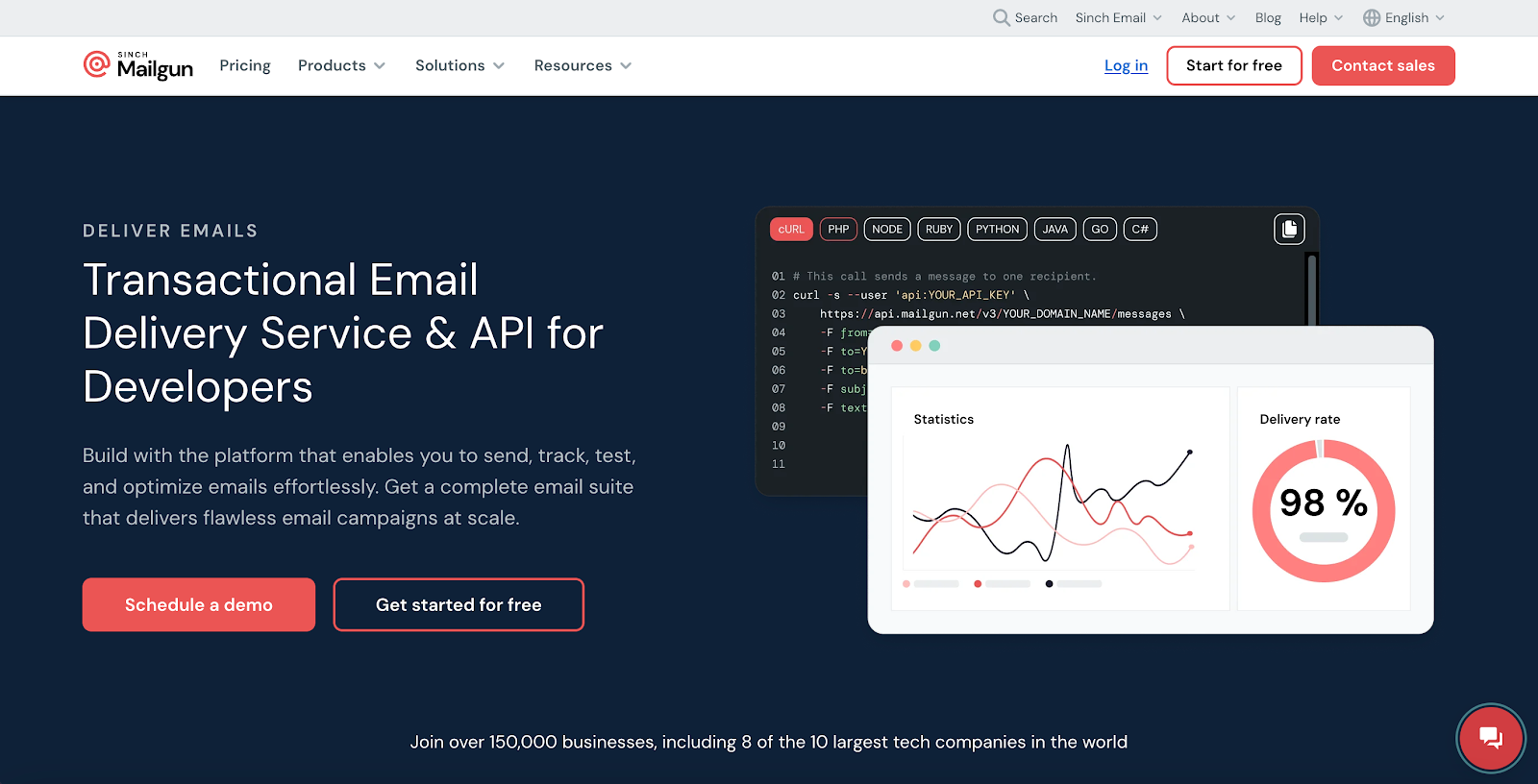This screenshot has width=1538, height=784.
Task: Expand the Products menu
Action: (341, 65)
